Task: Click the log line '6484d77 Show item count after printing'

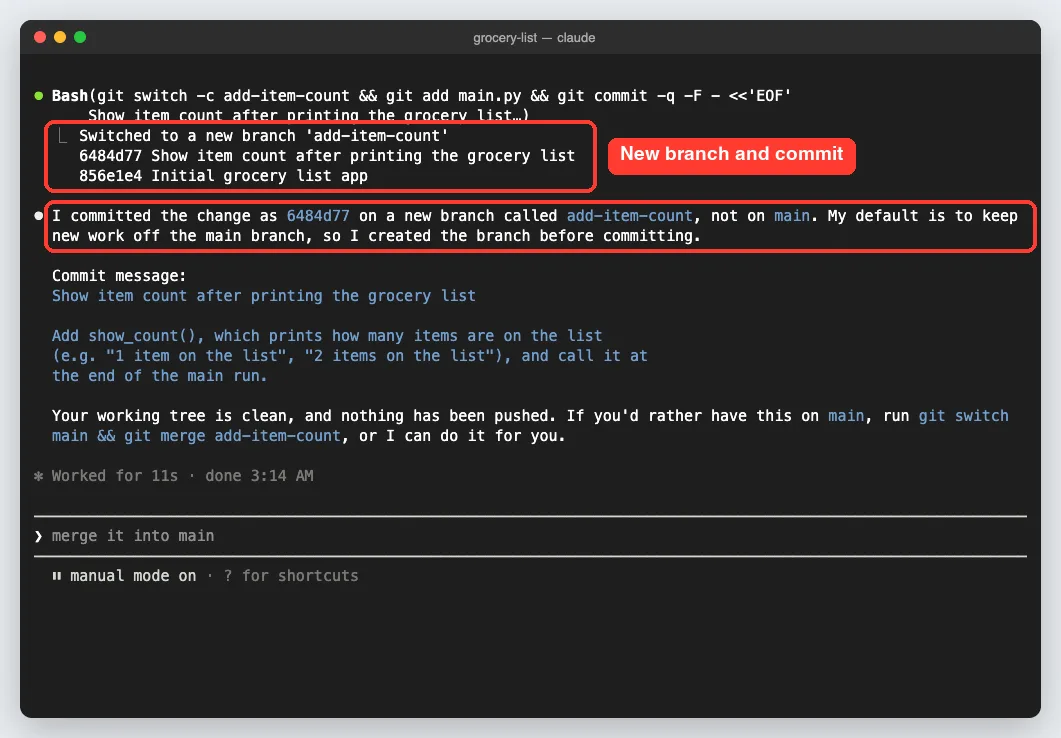Action: click(x=327, y=156)
